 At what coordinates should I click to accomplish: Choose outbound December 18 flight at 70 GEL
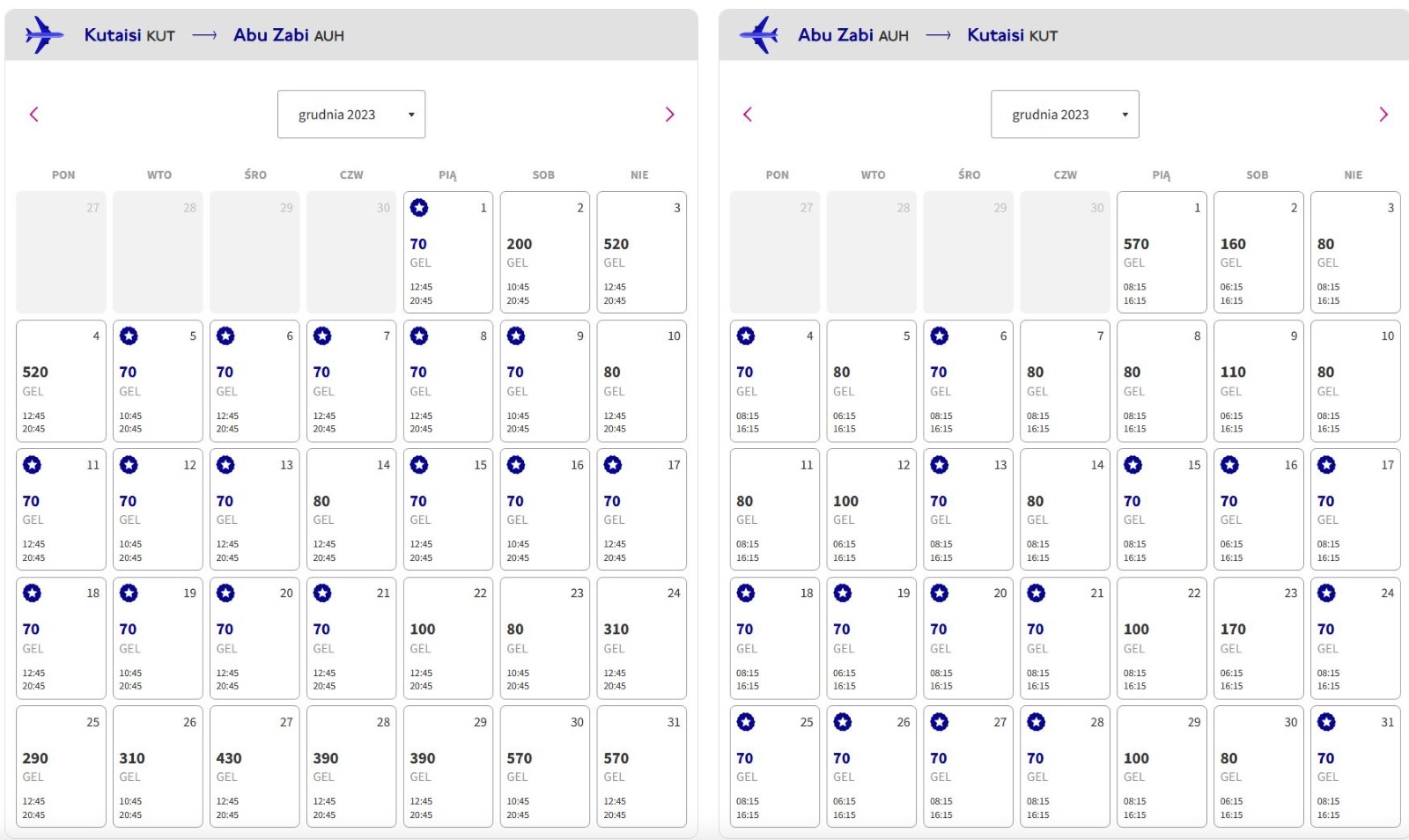click(61, 638)
